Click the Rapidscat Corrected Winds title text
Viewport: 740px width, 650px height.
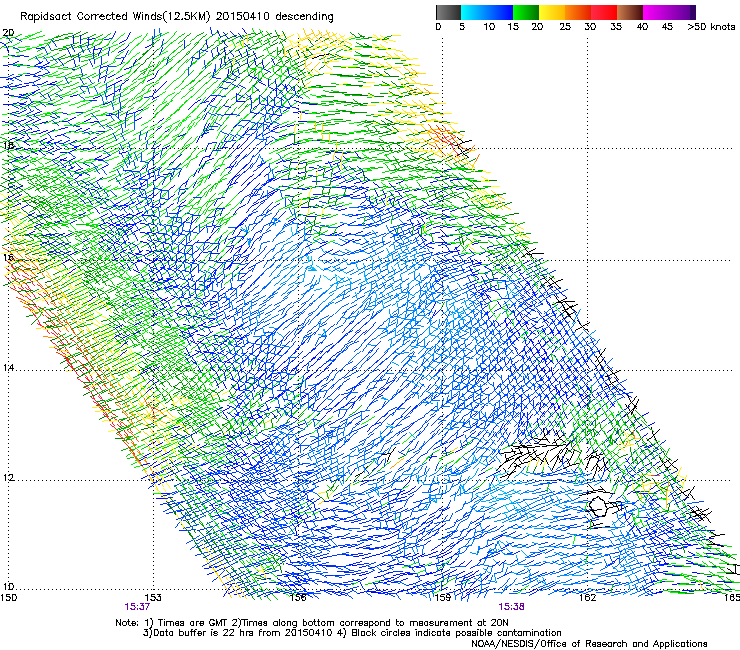click(x=177, y=16)
